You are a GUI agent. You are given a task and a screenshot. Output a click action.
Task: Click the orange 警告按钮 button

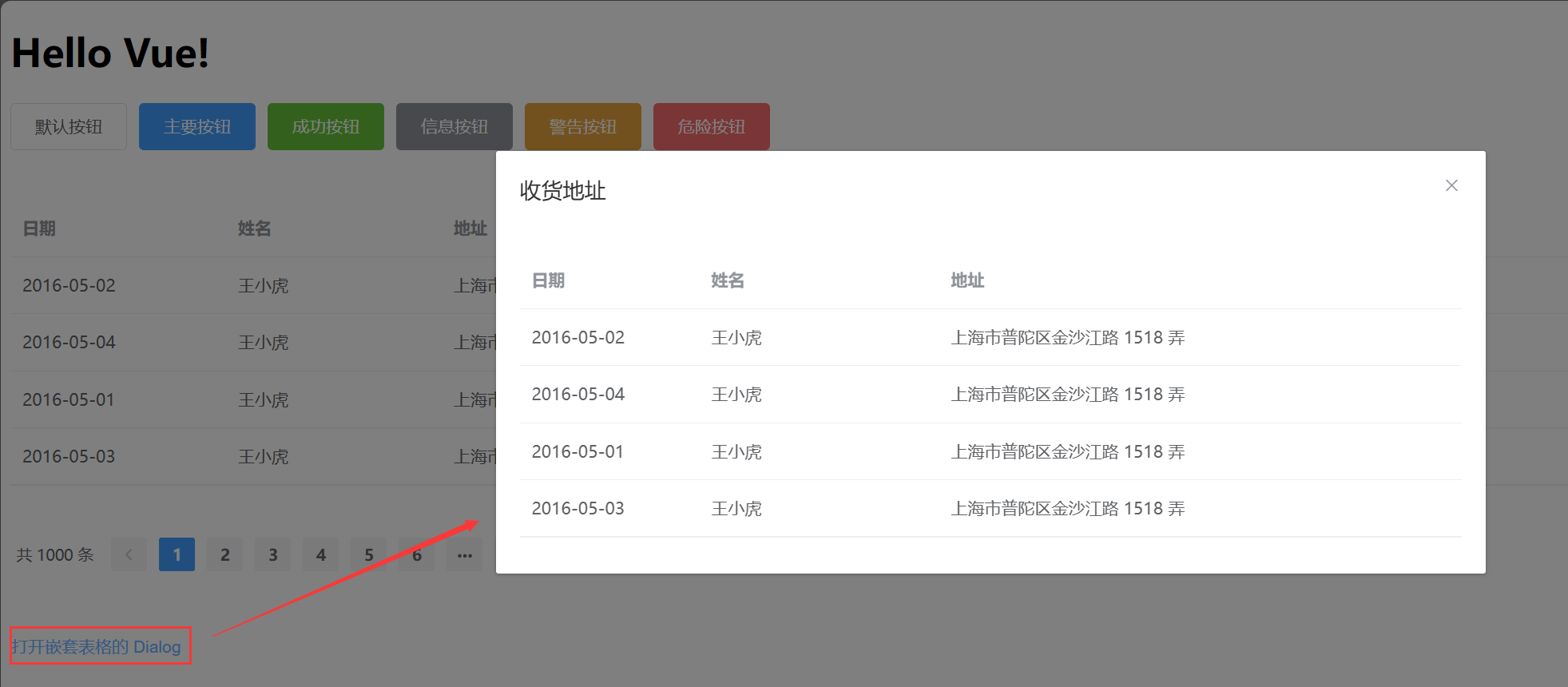tap(583, 126)
